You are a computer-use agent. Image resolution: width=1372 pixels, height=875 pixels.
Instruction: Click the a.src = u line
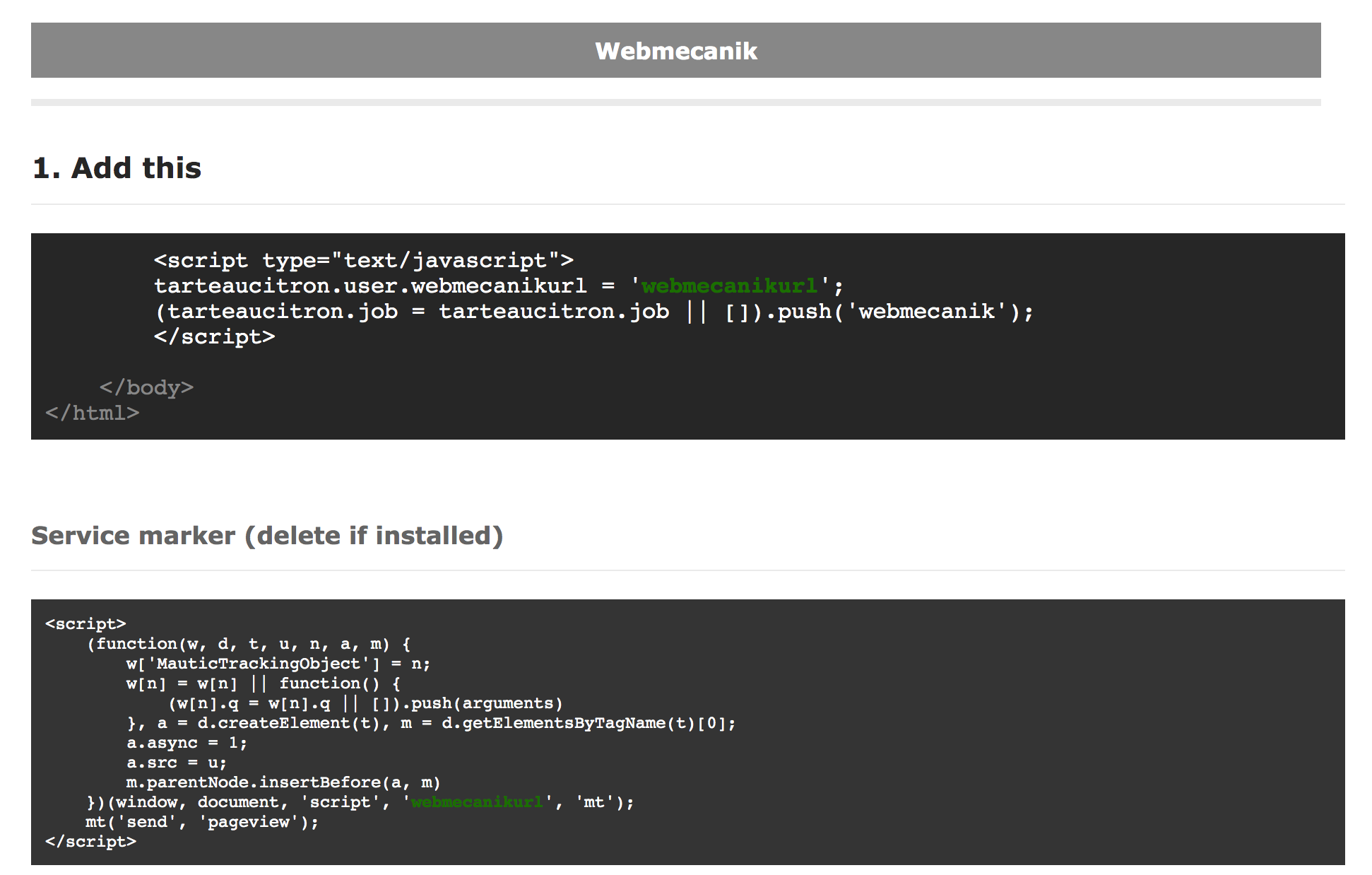(x=177, y=762)
